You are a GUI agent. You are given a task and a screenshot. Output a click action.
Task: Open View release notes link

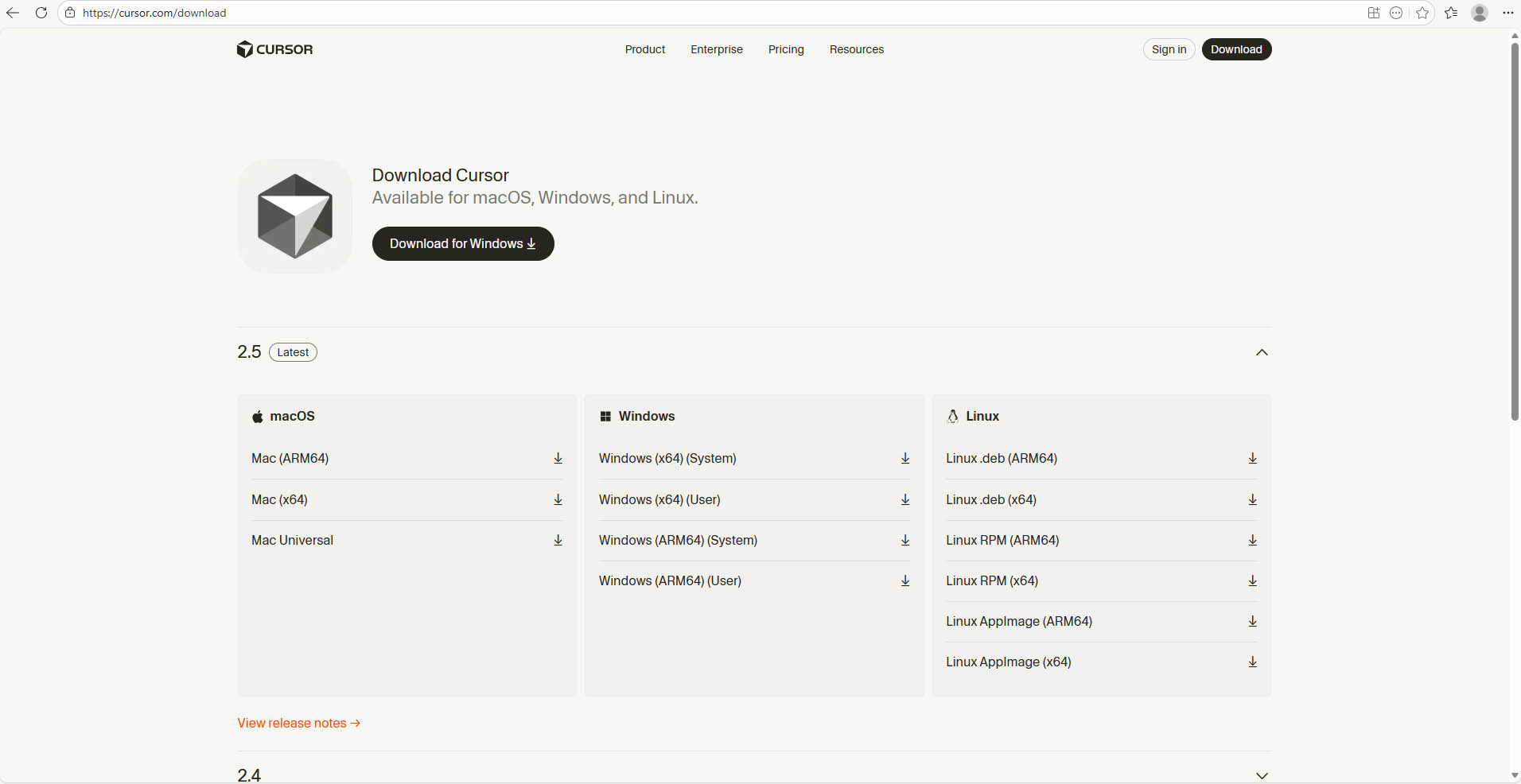tap(299, 723)
